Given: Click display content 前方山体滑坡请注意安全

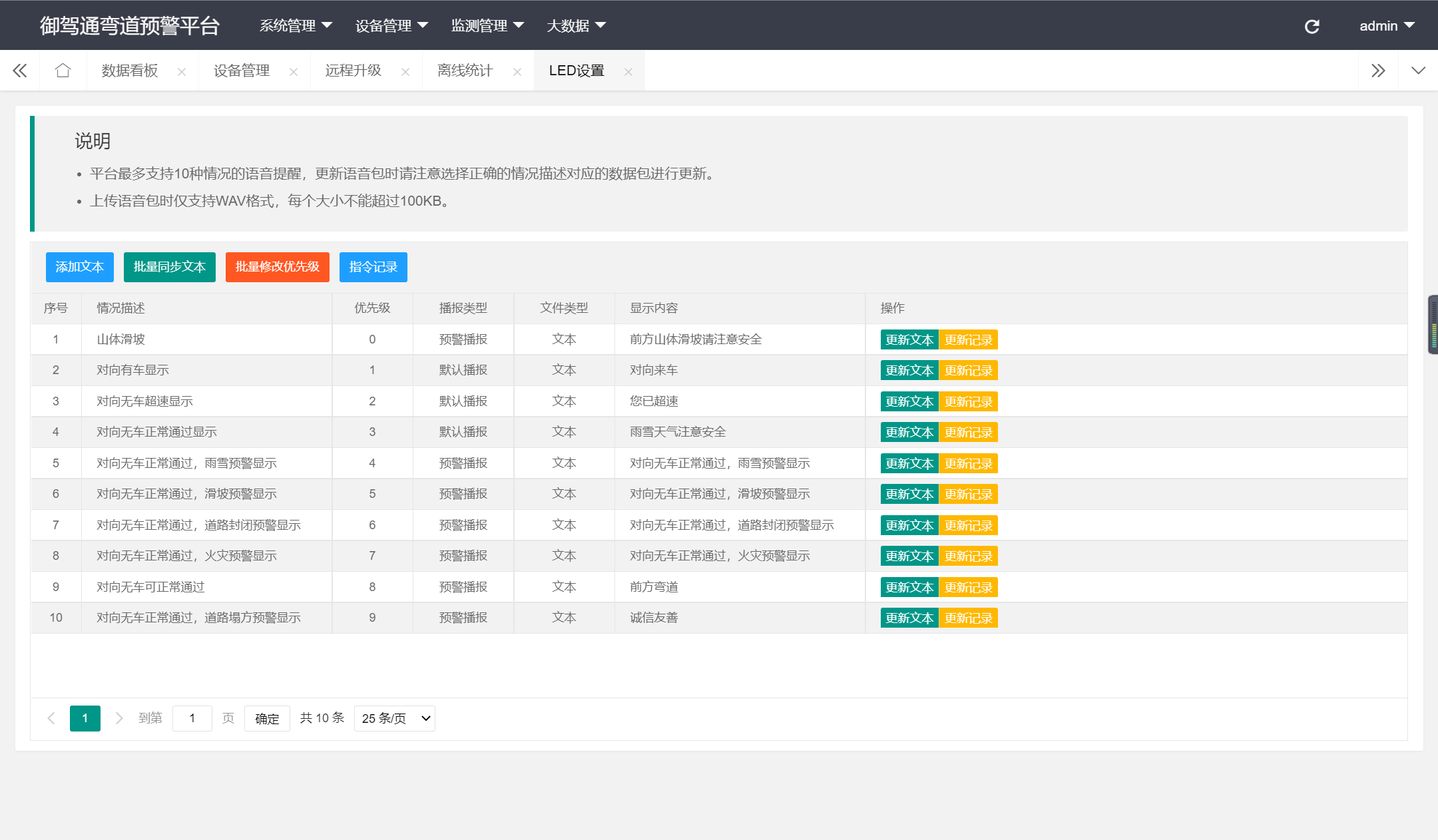Looking at the screenshot, I should [x=696, y=339].
